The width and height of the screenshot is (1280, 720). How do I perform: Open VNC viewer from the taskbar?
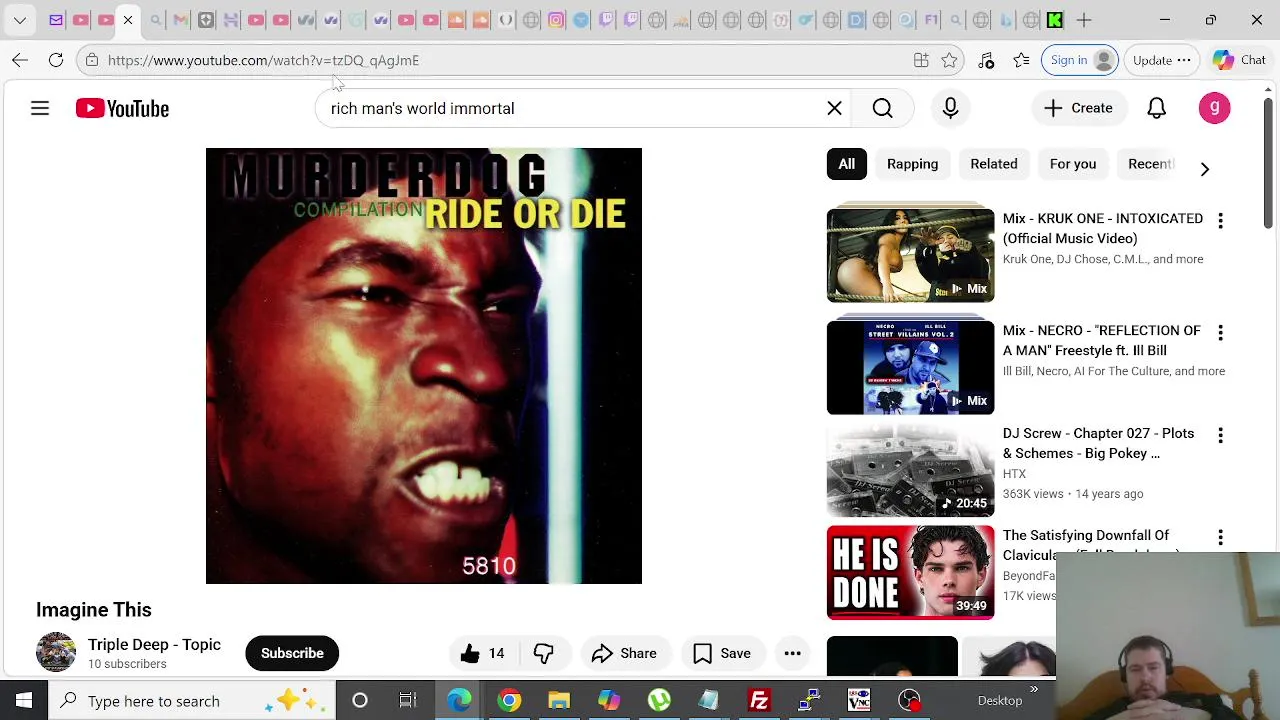click(859, 701)
